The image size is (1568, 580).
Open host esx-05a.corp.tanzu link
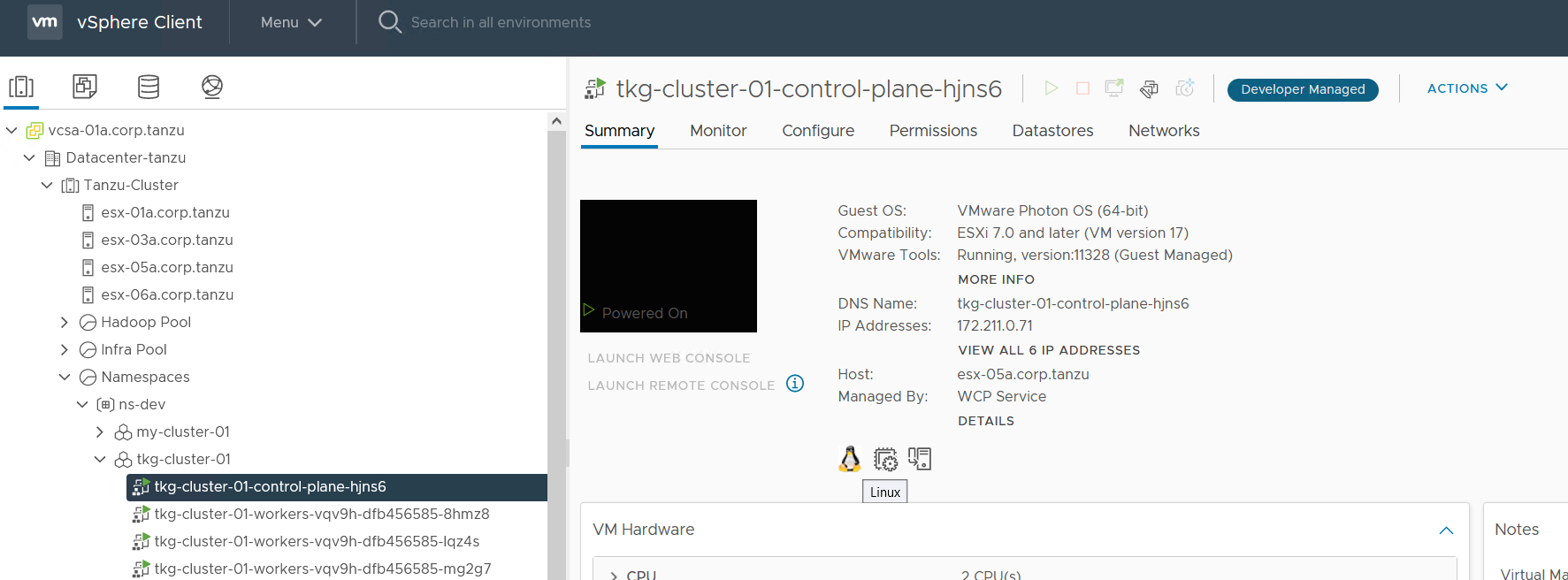click(x=1022, y=374)
